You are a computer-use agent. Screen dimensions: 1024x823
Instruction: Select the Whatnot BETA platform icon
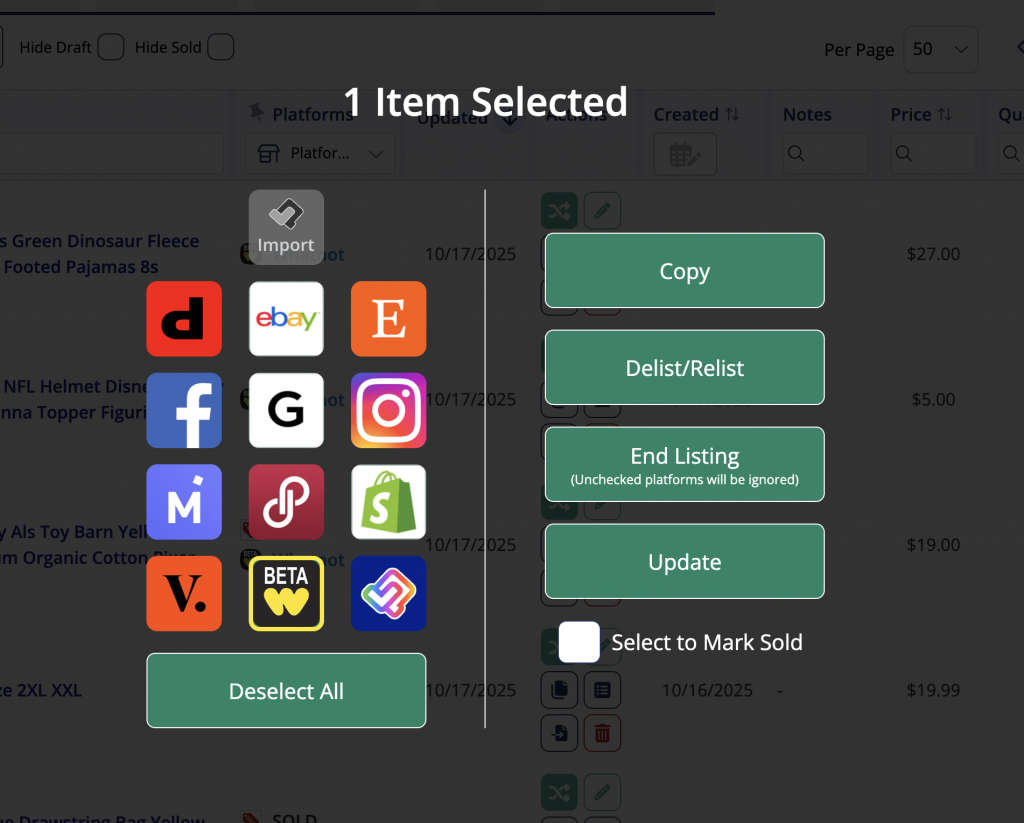click(x=286, y=593)
